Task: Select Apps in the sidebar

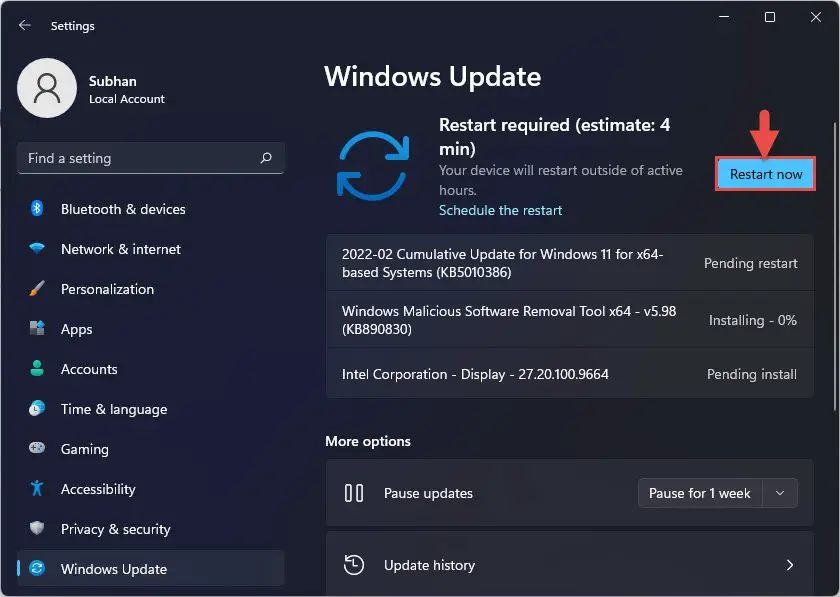Action: pos(151,329)
